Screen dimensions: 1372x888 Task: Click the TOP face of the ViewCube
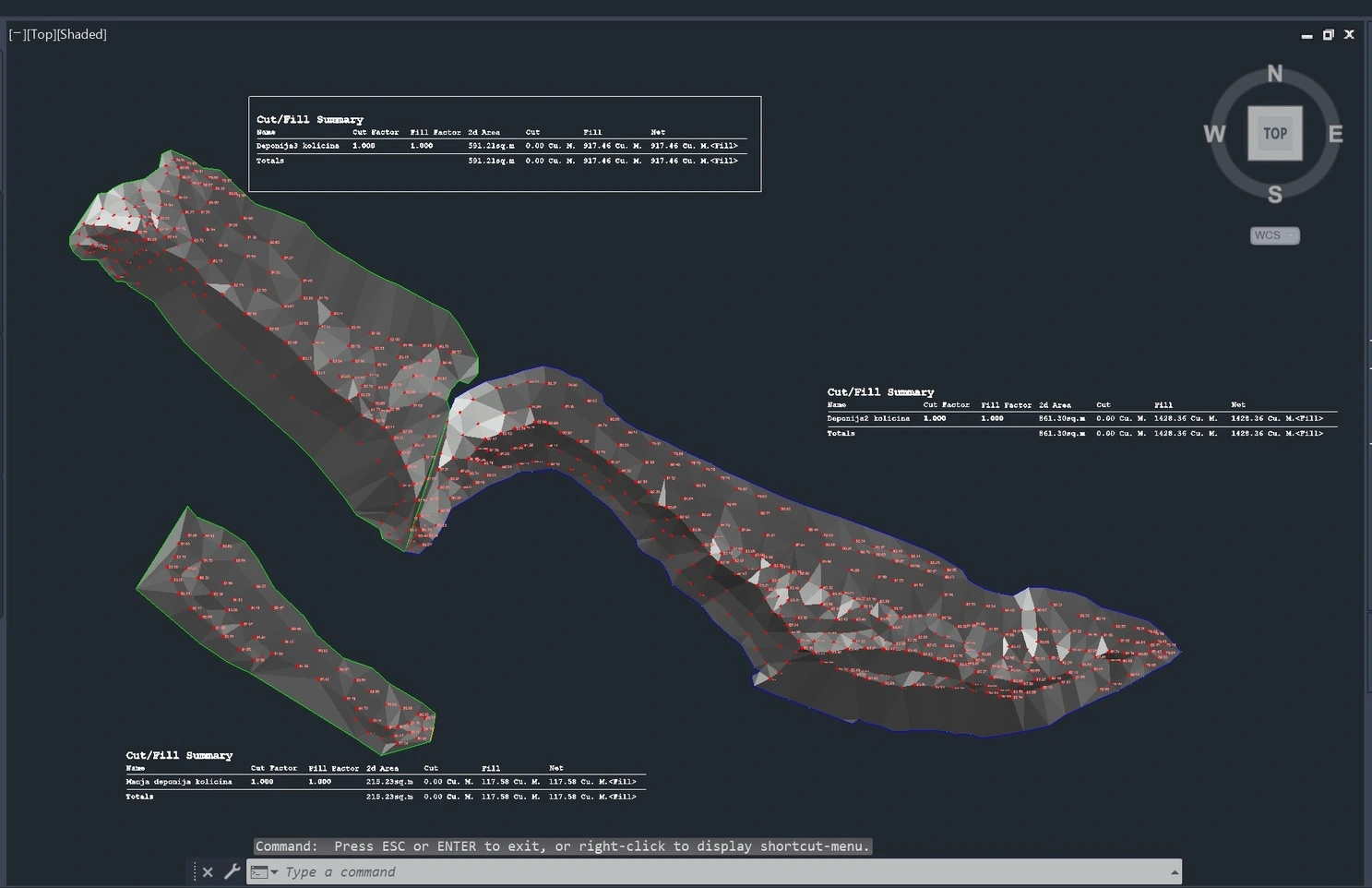[1274, 133]
